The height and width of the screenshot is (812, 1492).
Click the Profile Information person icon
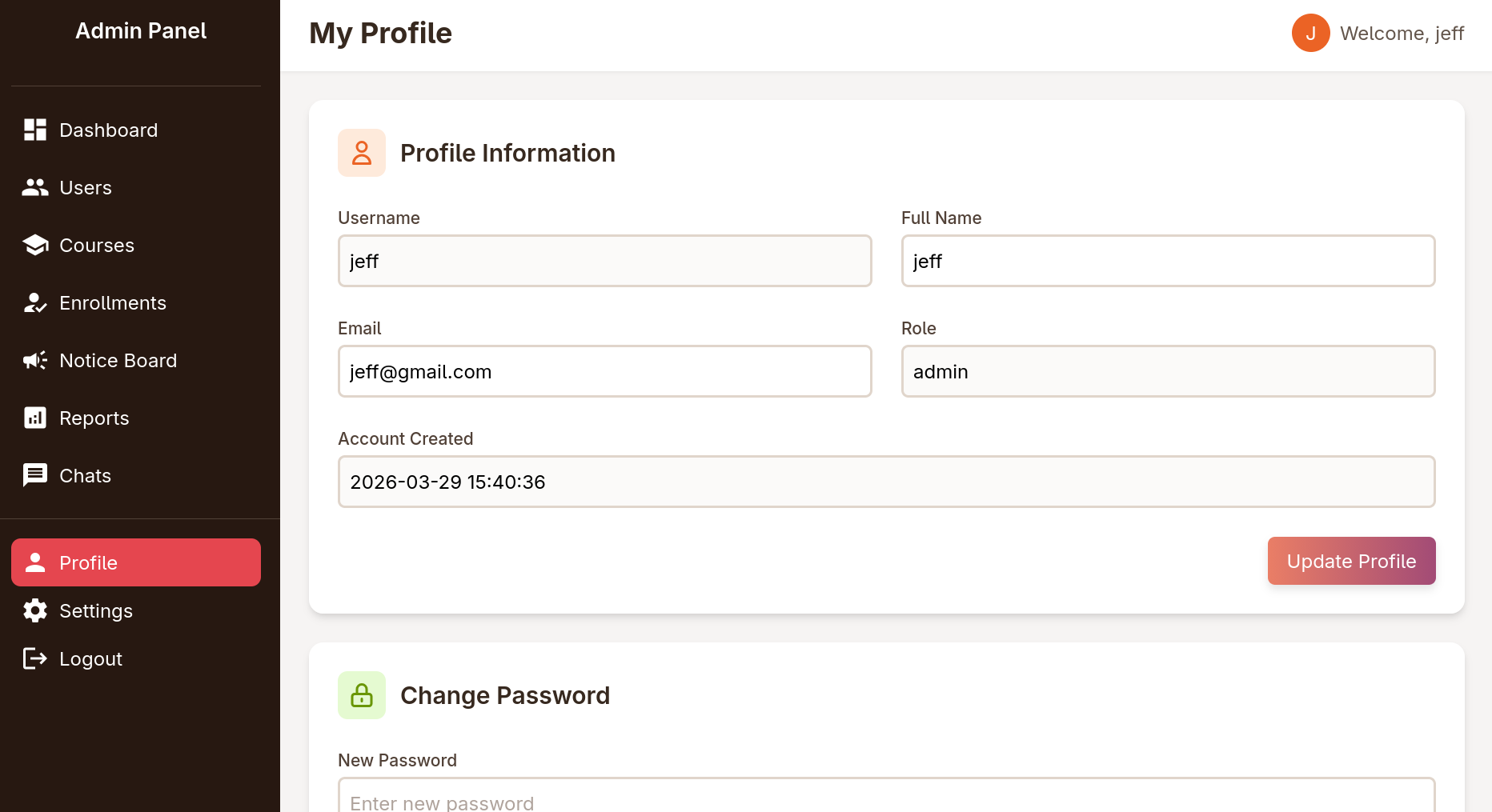362,153
